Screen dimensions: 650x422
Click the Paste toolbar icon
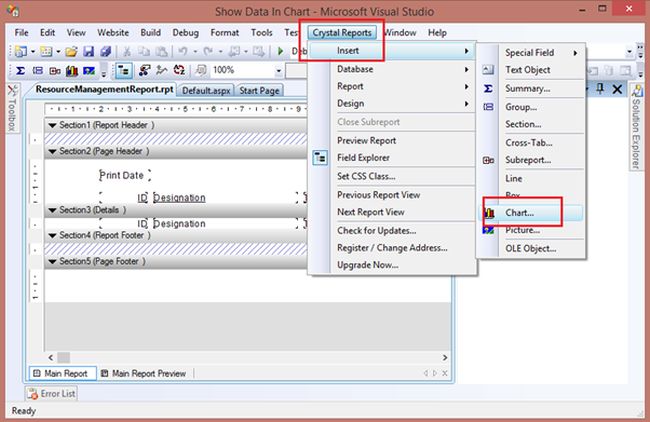click(x=162, y=51)
